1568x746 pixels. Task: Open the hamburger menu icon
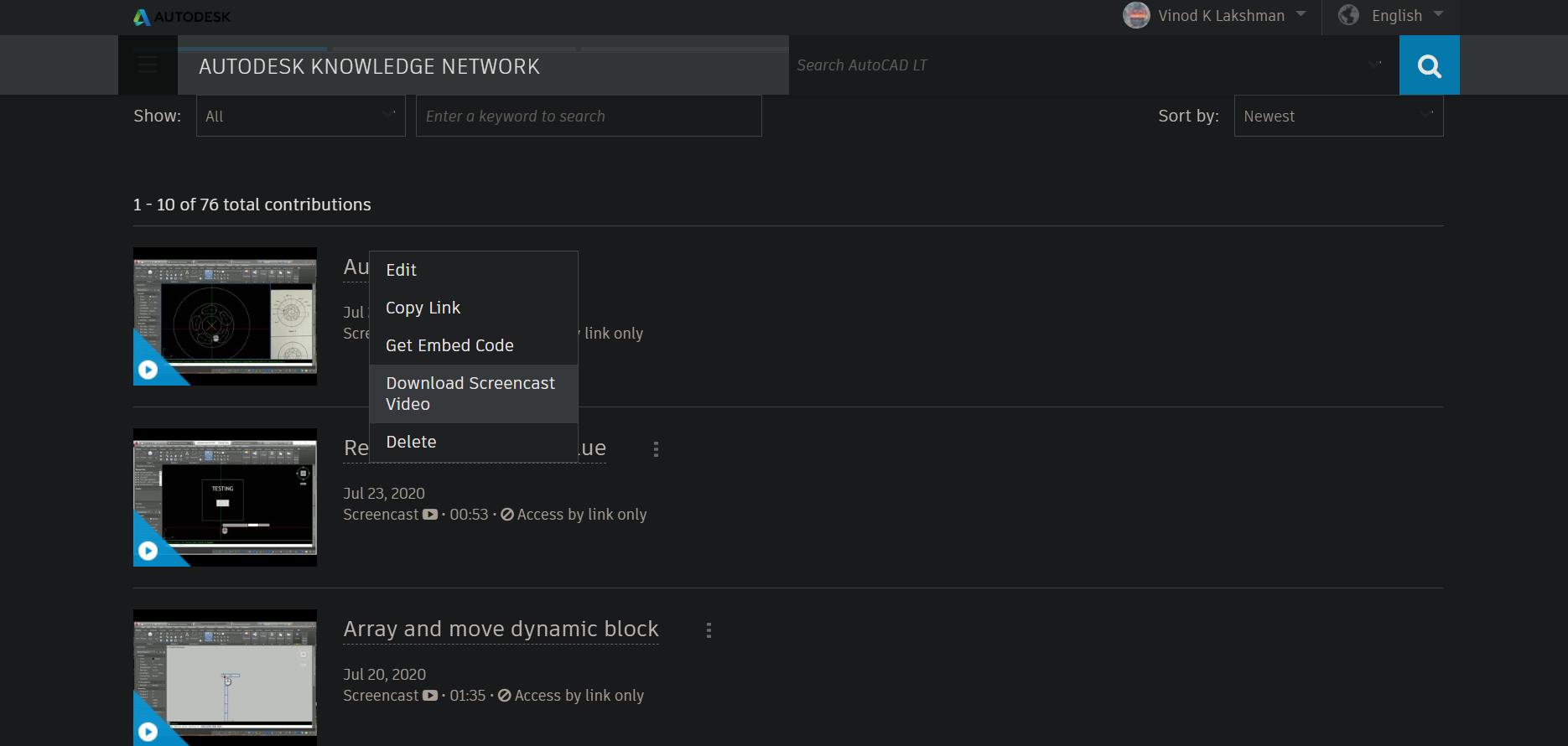click(x=148, y=65)
